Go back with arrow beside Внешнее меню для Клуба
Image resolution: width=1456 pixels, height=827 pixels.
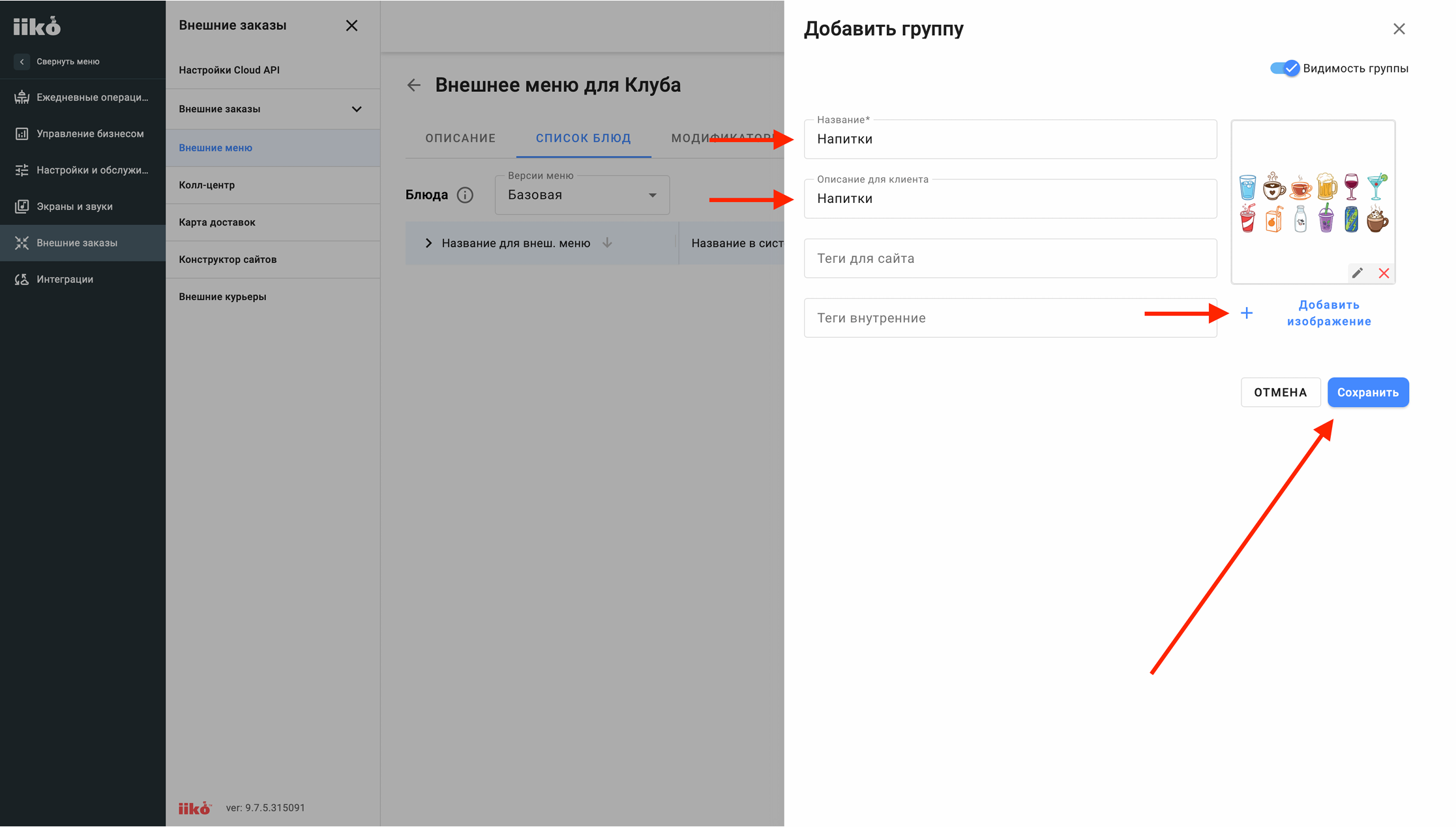[x=414, y=85]
